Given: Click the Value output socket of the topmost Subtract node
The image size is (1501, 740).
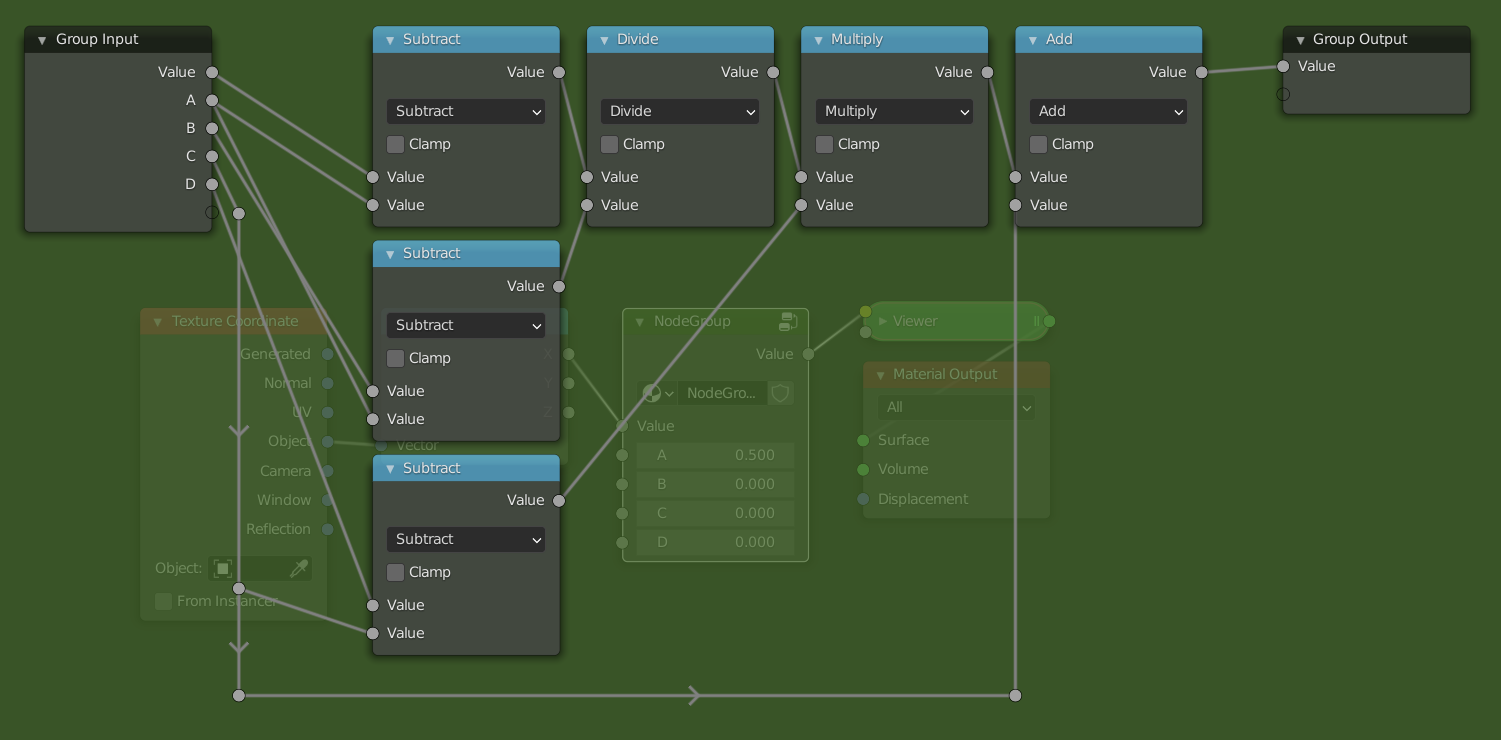Looking at the screenshot, I should (x=559, y=72).
